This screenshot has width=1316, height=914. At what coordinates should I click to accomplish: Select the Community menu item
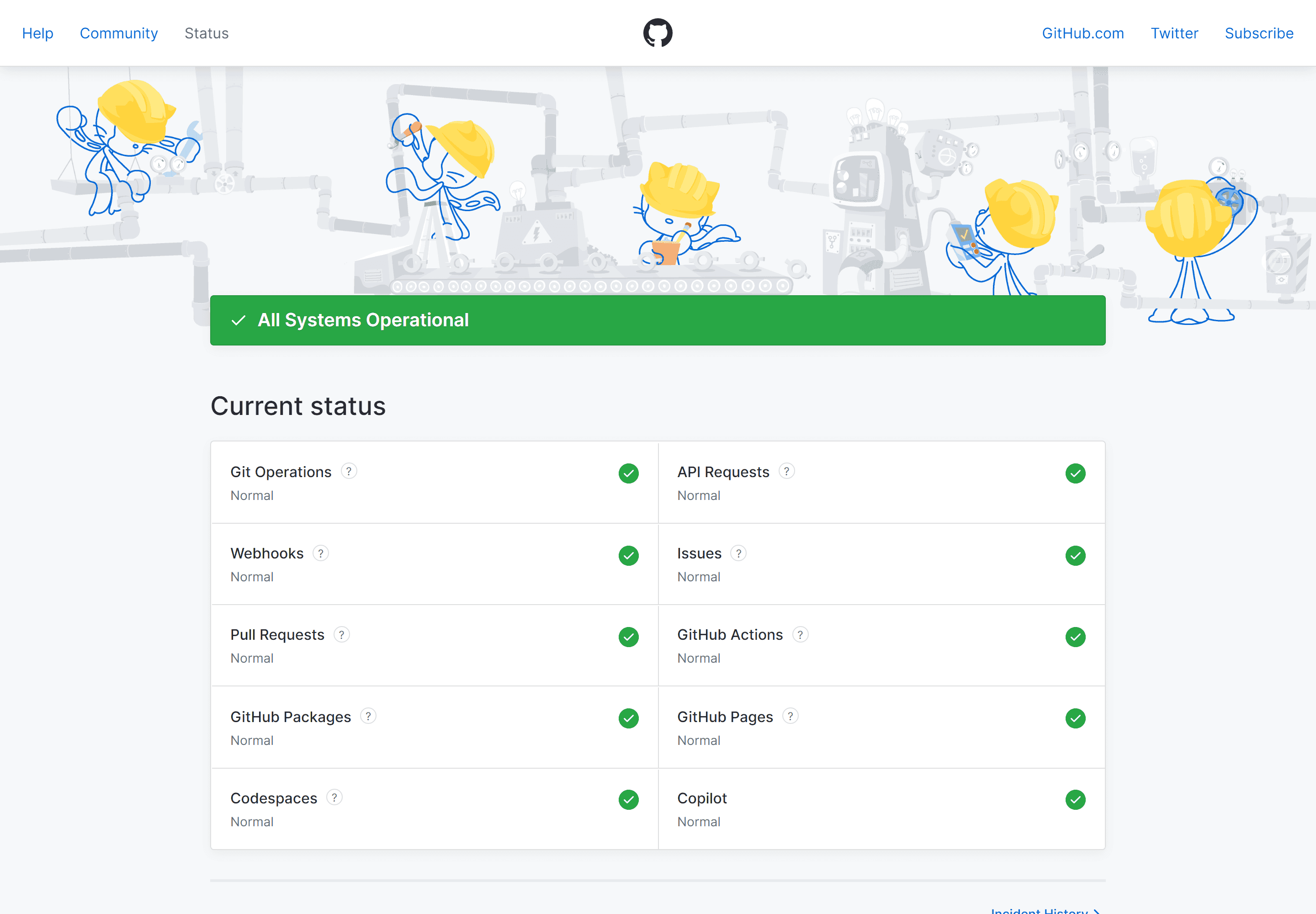pyautogui.click(x=118, y=33)
